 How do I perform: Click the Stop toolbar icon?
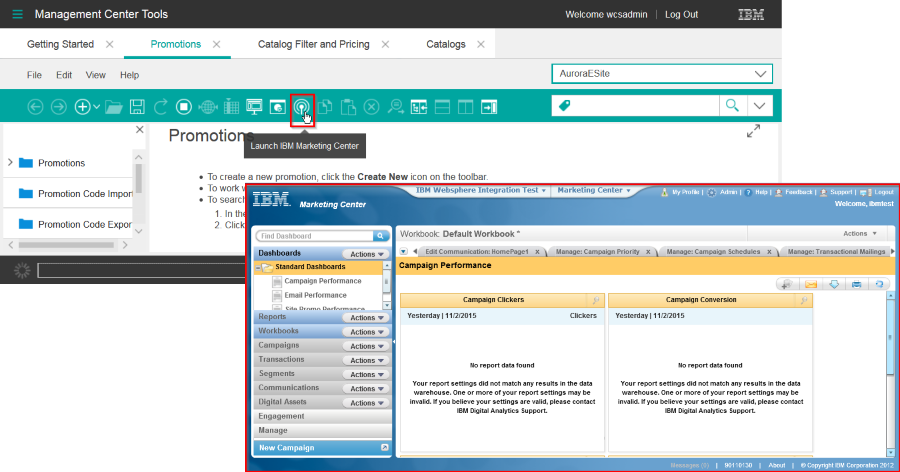[184, 107]
